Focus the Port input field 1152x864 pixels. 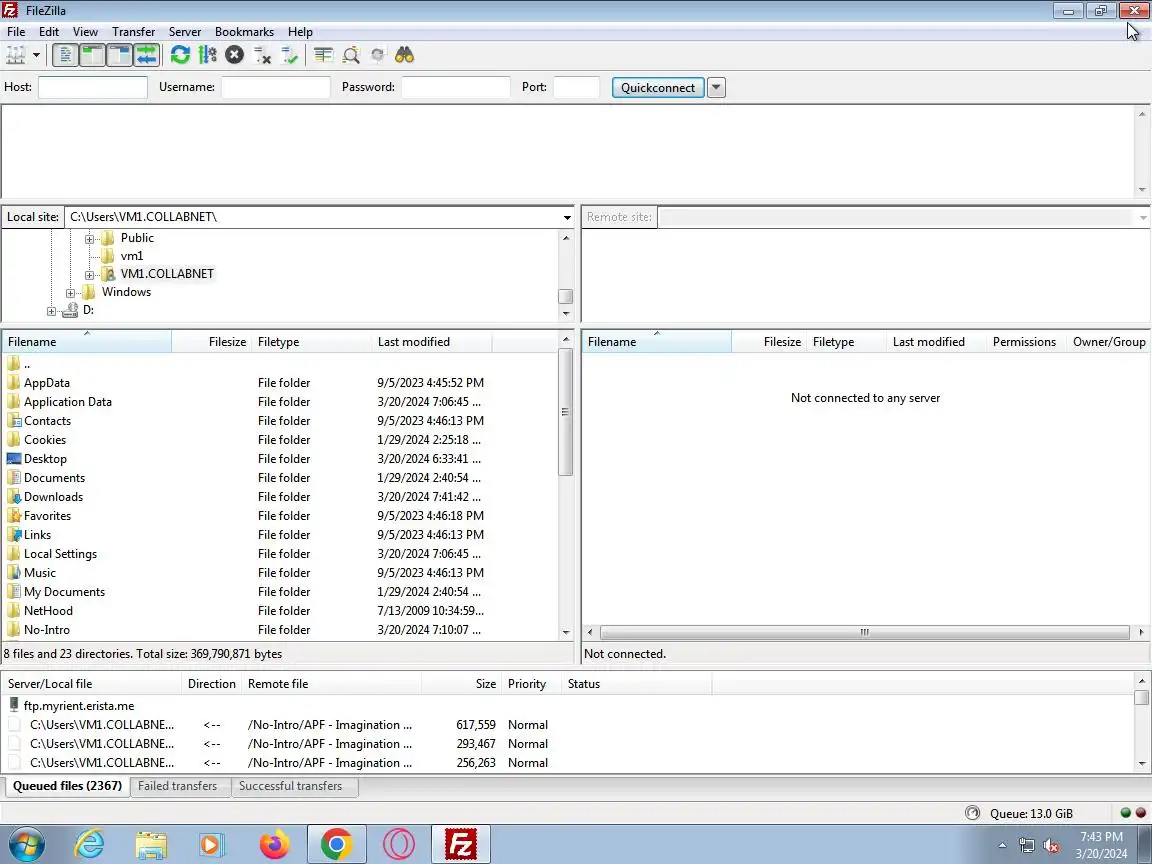point(577,87)
